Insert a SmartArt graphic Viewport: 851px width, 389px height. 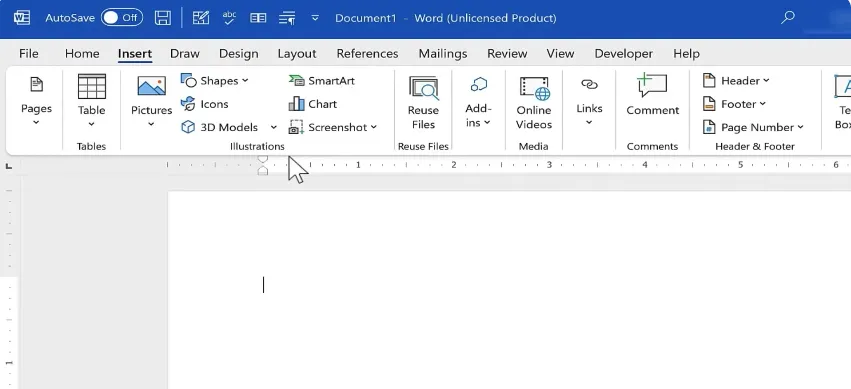click(x=322, y=81)
